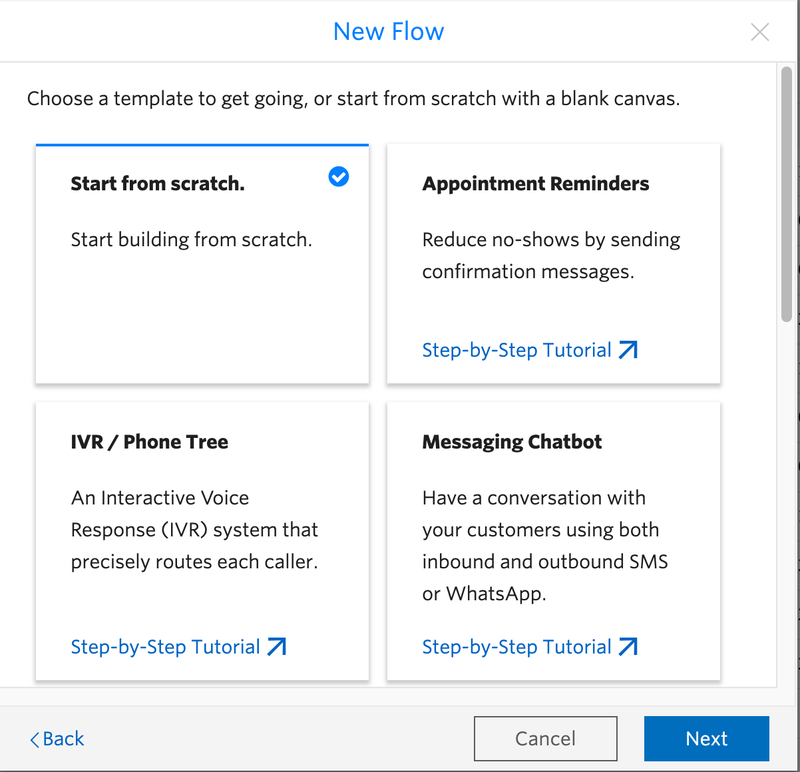Click the dialog close X icon
Image resolution: width=800 pixels, height=772 pixels.
pyautogui.click(x=760, y=31)
